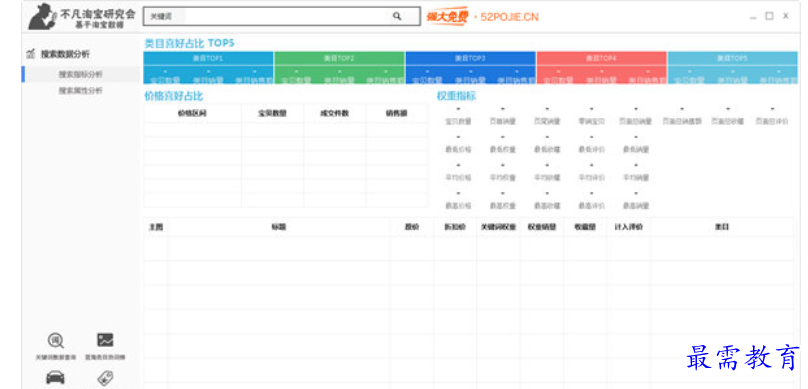Screen dimensions: 808x389
Task: Click the 页尾销量 metric
Action: [547, 122]
